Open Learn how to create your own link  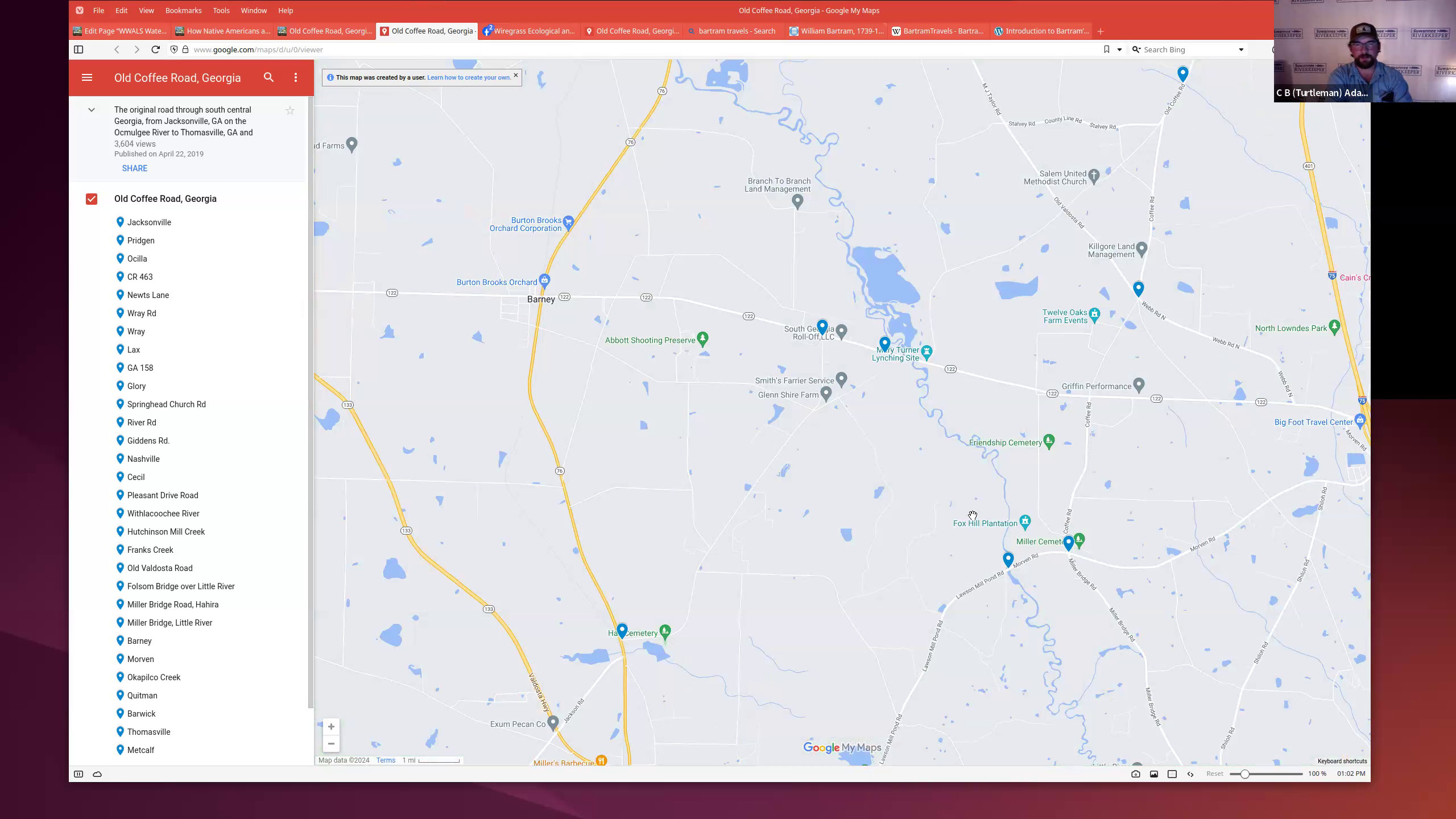pos(469,77)
